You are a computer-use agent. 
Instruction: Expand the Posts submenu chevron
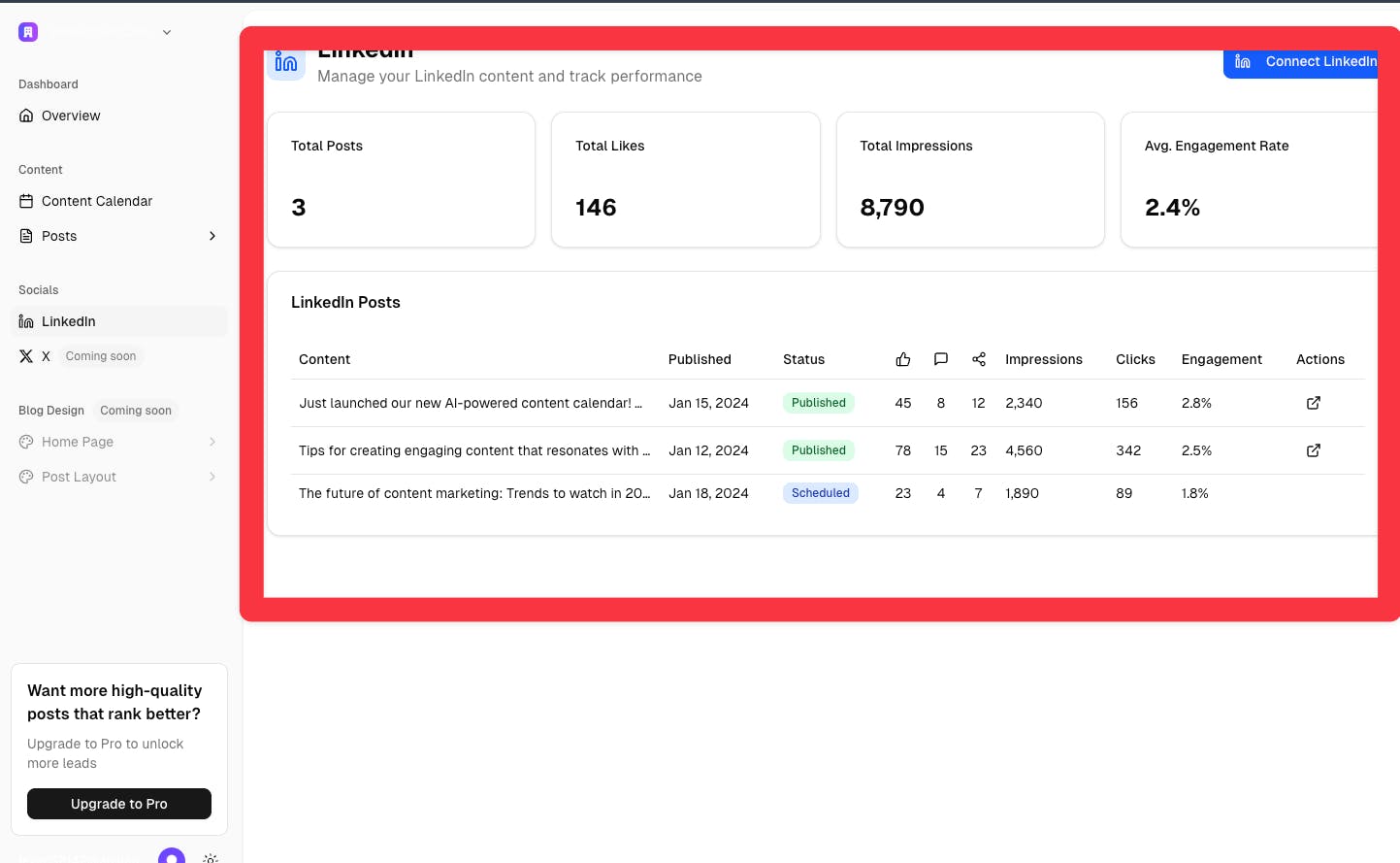tap(212, 236)
